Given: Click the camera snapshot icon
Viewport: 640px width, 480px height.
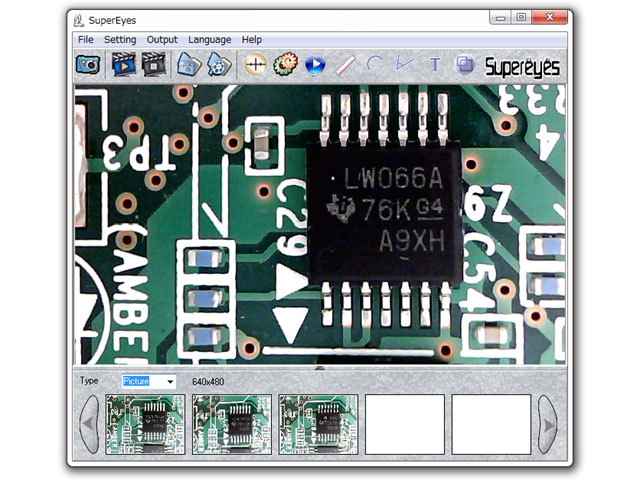Looking at the screenshot, I should coord(88,65).
